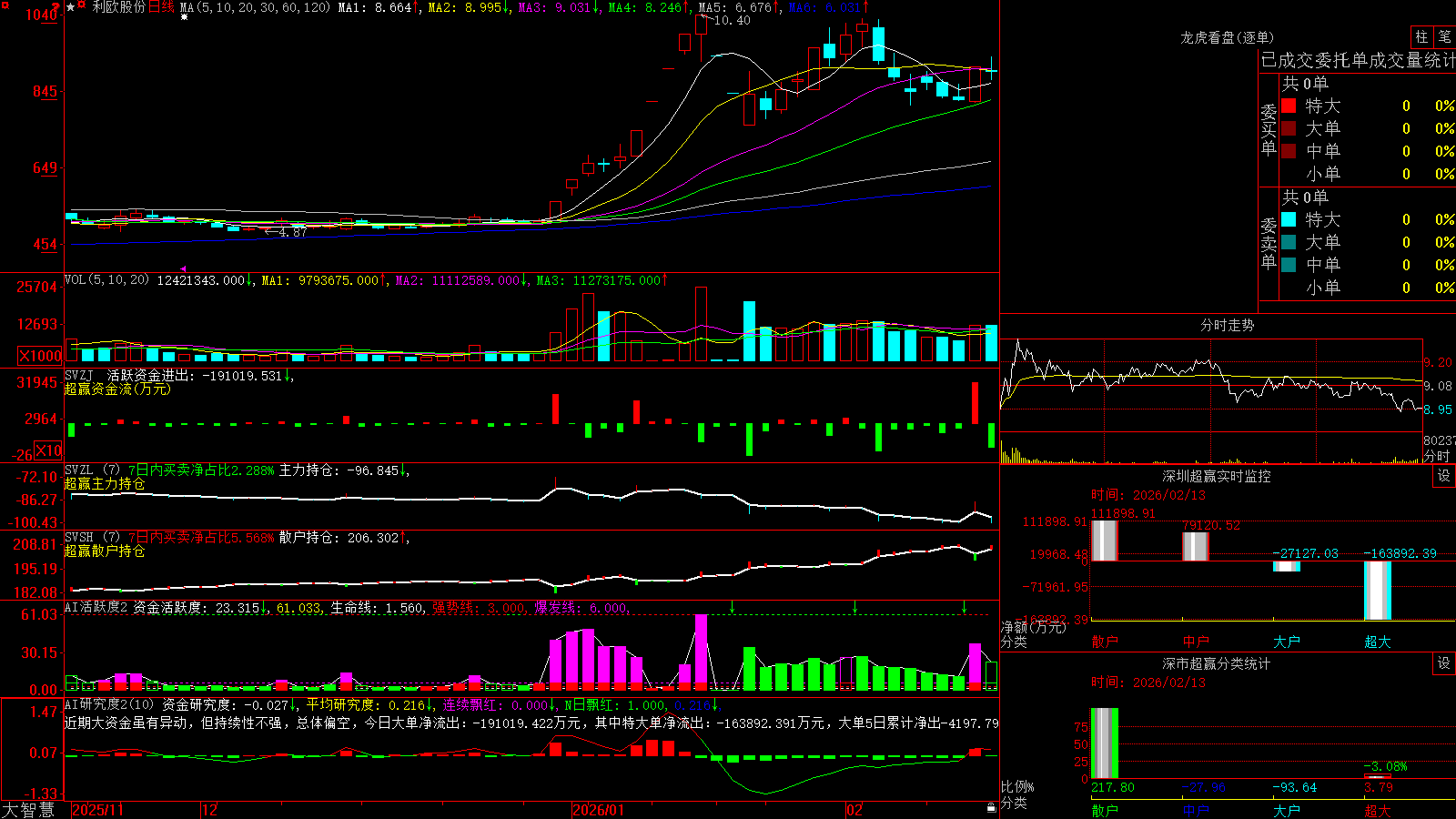Click the 超大 bar valued -163892.39
Viewport: 1456px width, 819px height.
(1378, 591)
